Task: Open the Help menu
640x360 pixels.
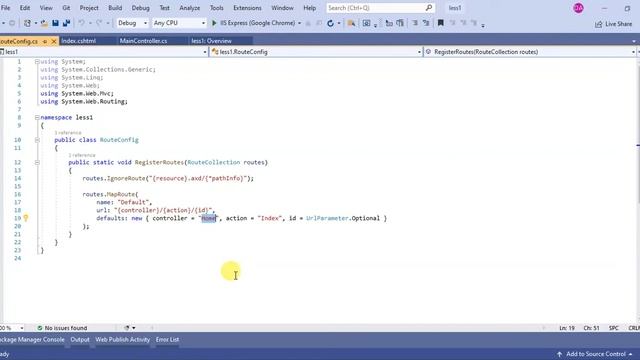Action: pos(310,8)
